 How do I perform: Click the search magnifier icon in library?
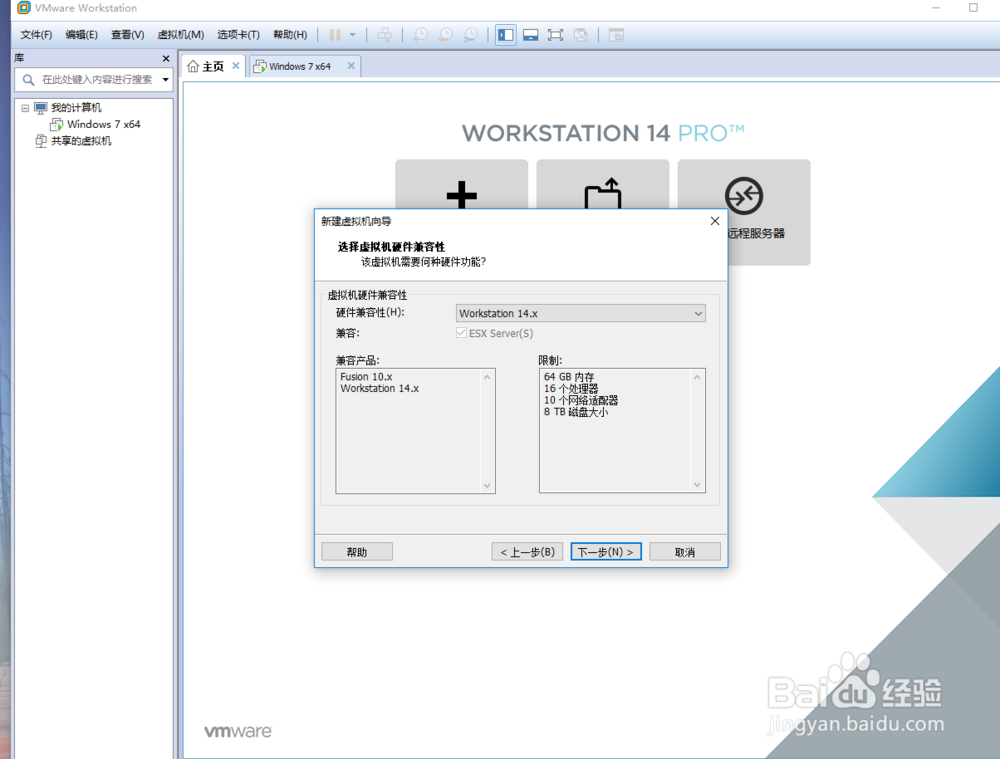pyautogui.click(x=28, y=80)
